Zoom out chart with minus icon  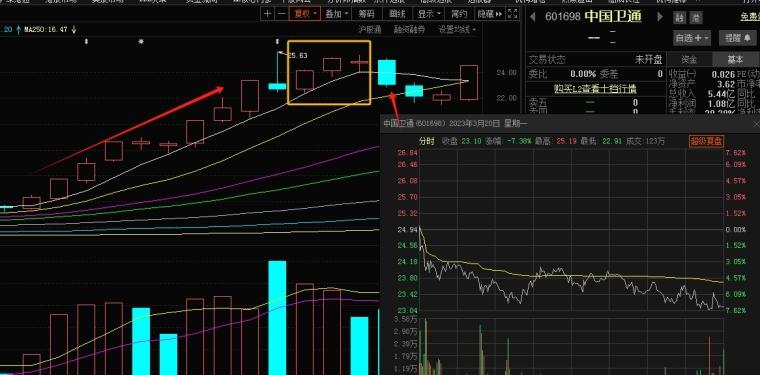pyautogui.click(x=281, y=14)
